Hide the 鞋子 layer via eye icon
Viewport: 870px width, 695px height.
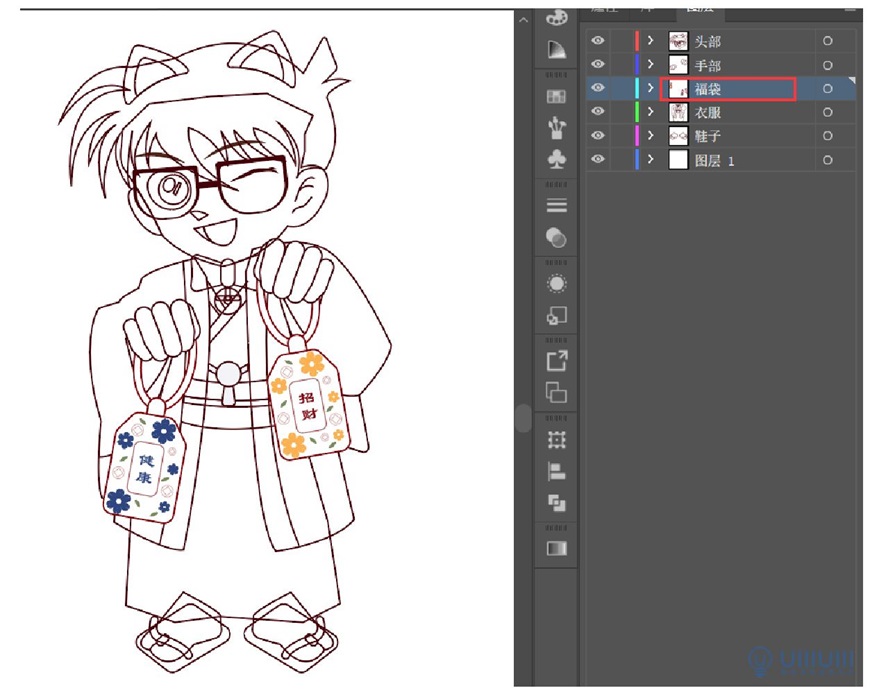pos(598,135)
